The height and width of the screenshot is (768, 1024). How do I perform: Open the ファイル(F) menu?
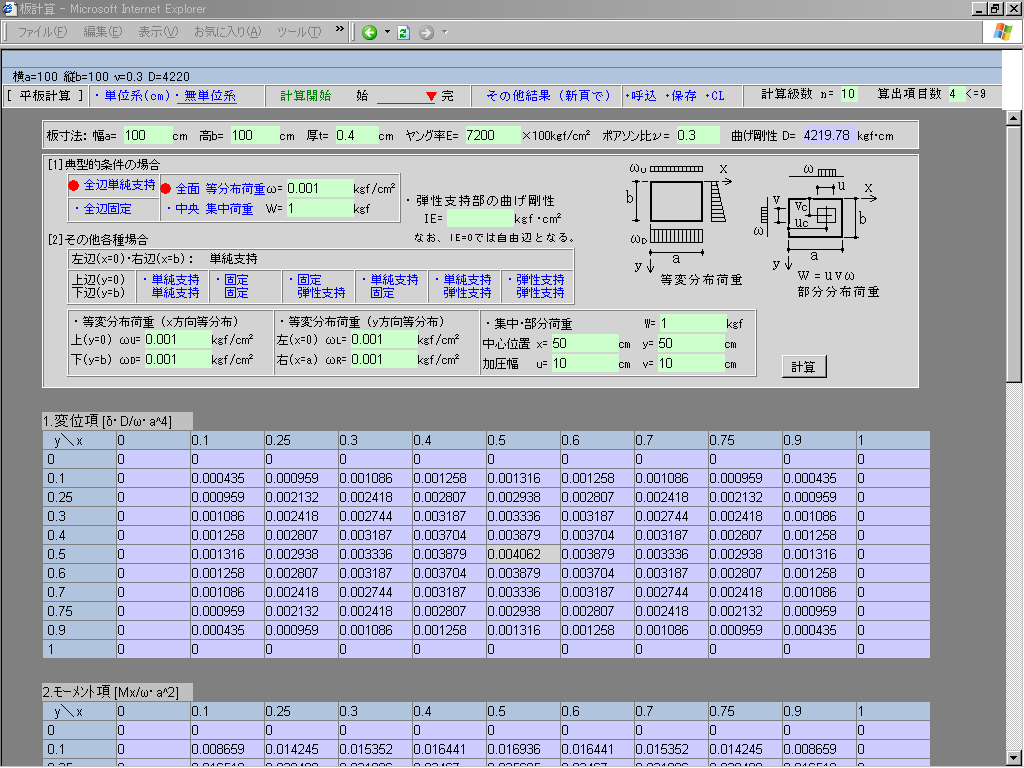pos(42,32)
